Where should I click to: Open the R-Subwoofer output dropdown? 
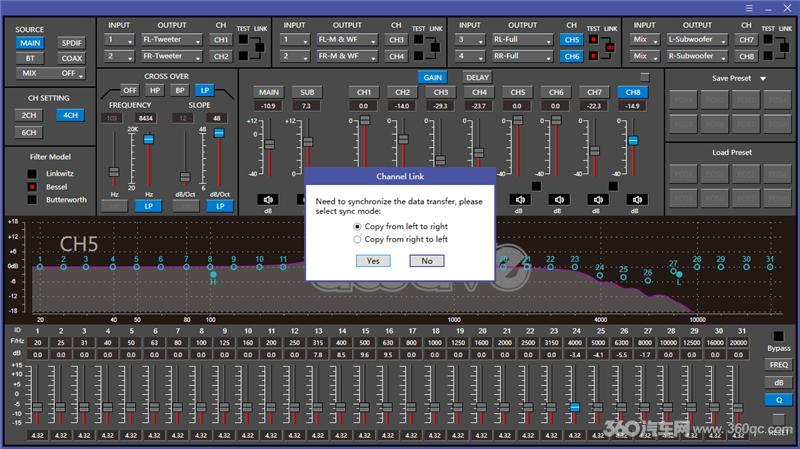point(697,56)
